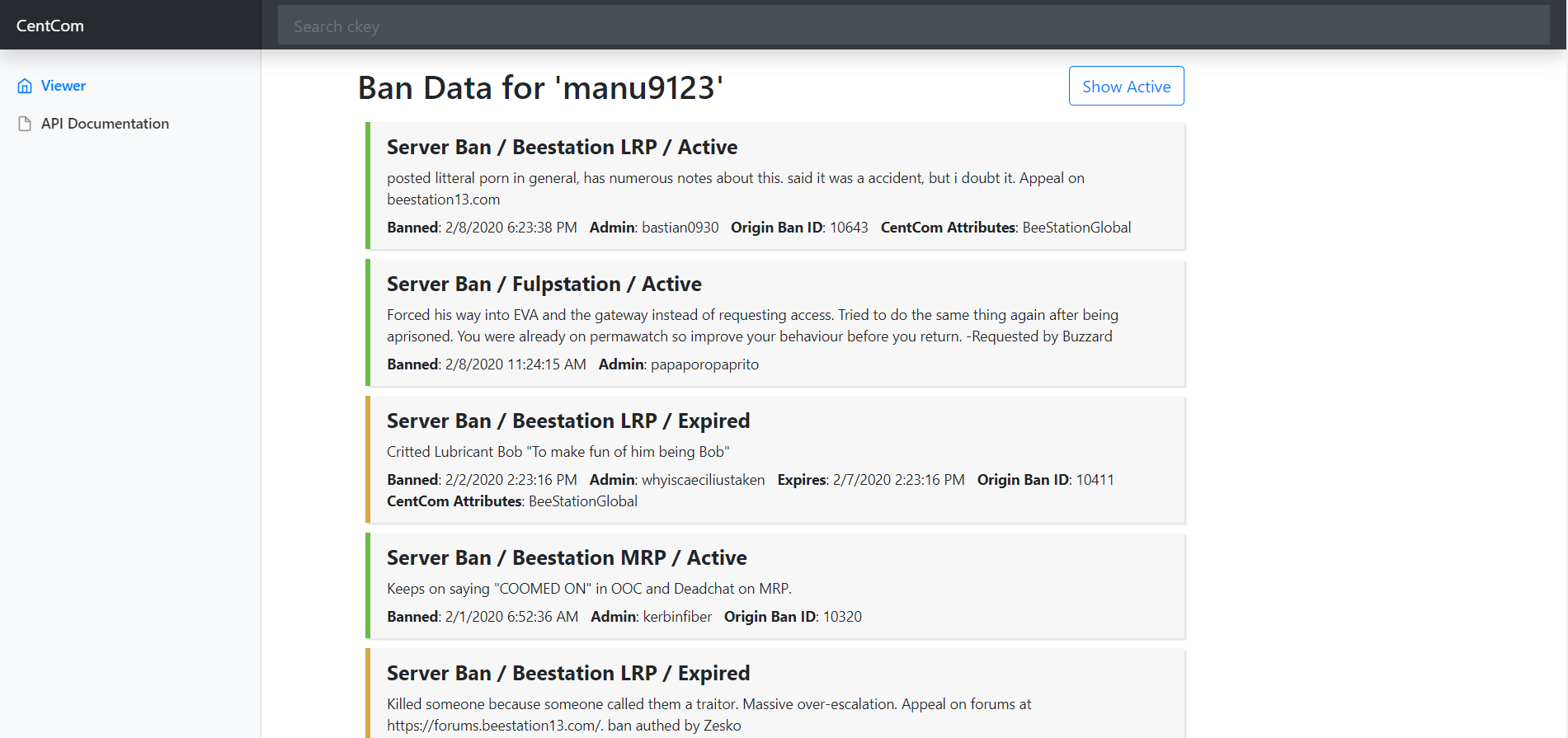Open the Viewer sidebar link
This screenshot has width=1568, height=738.
(x=64, y=86)
